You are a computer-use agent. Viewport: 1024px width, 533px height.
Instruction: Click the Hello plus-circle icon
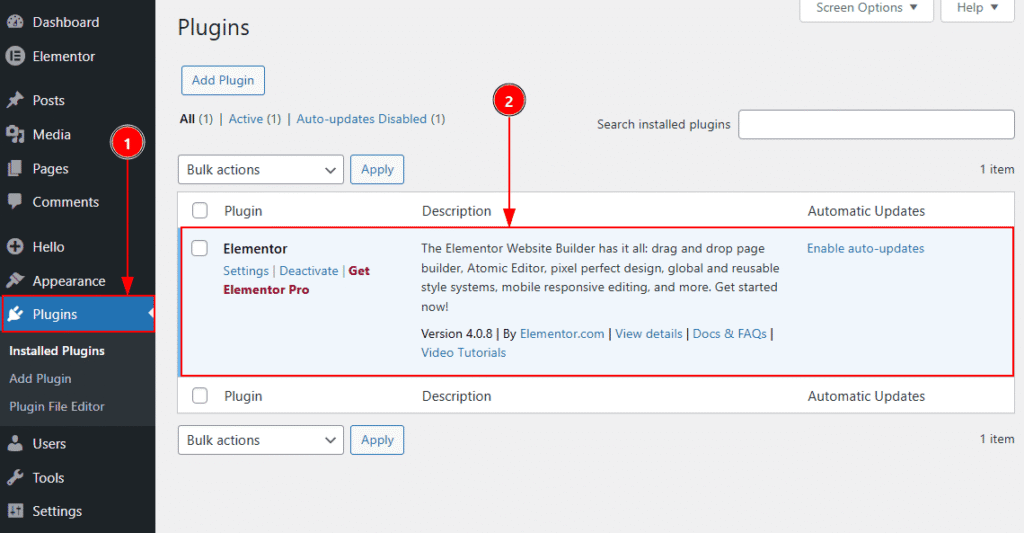tap(15, 246)
